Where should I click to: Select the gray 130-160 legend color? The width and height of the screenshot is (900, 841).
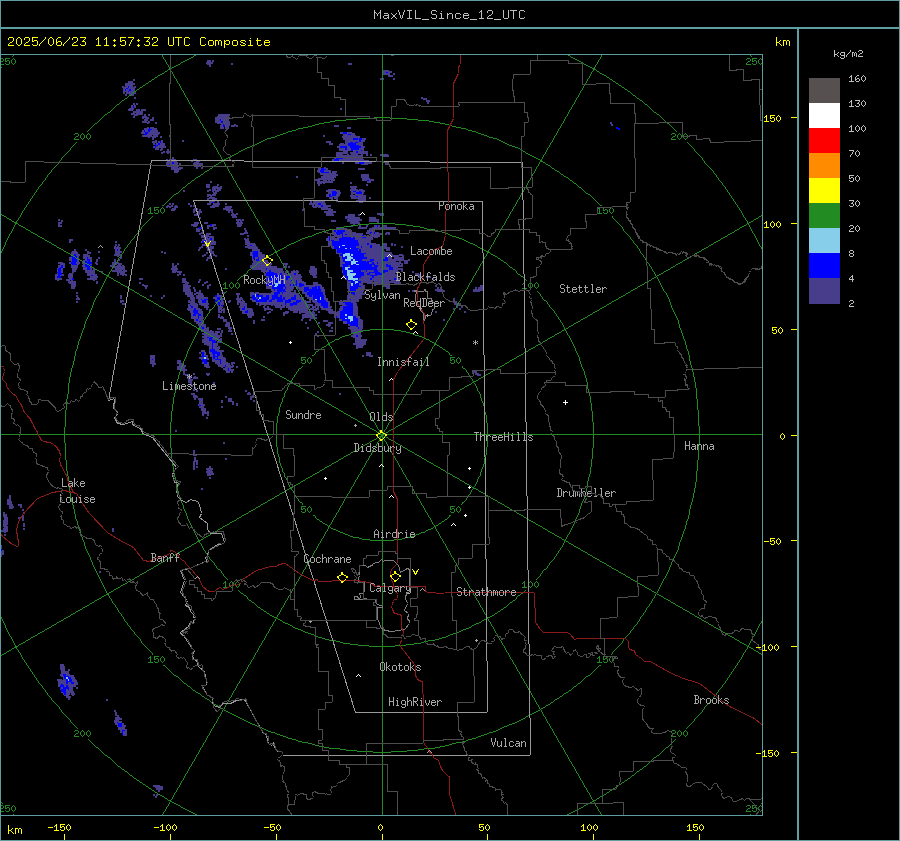click(x=824, y=91)
